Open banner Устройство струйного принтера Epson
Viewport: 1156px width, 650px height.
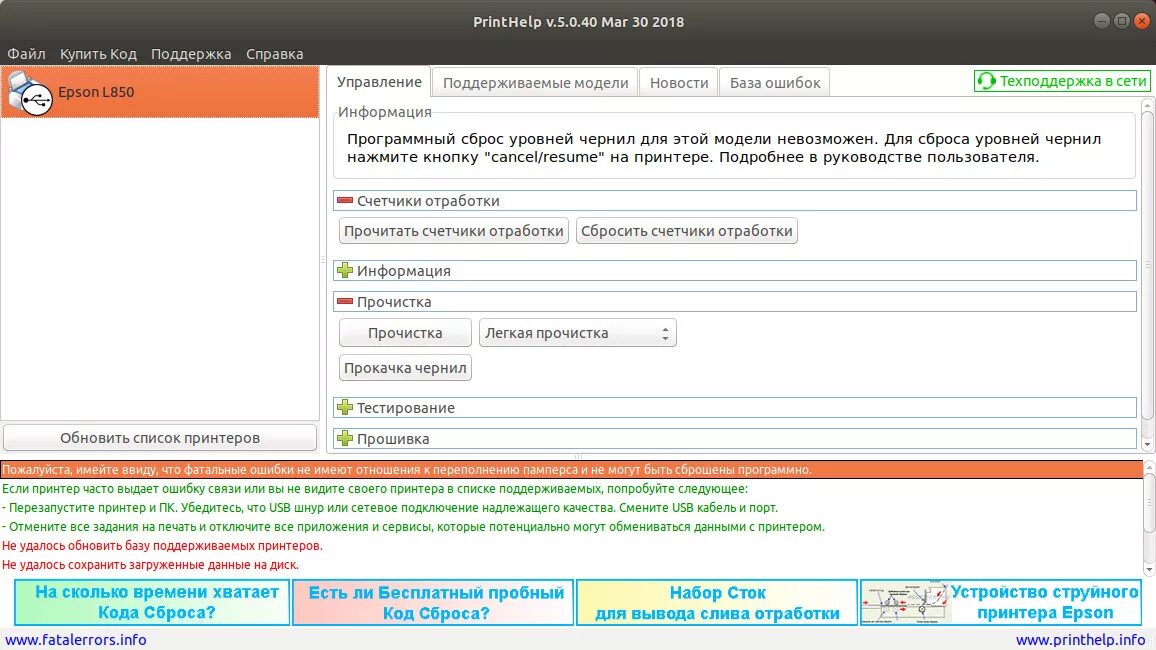click(1000, 603)
